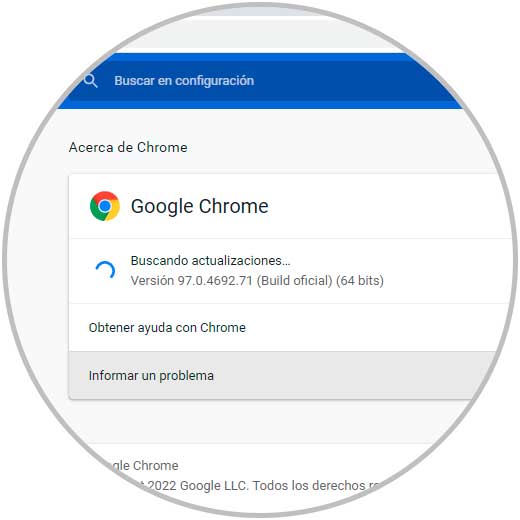Viewport: 520px width, 520px height.
Task: Click empty card space beside Google Chrome title
Action: [x=383, y=206]
